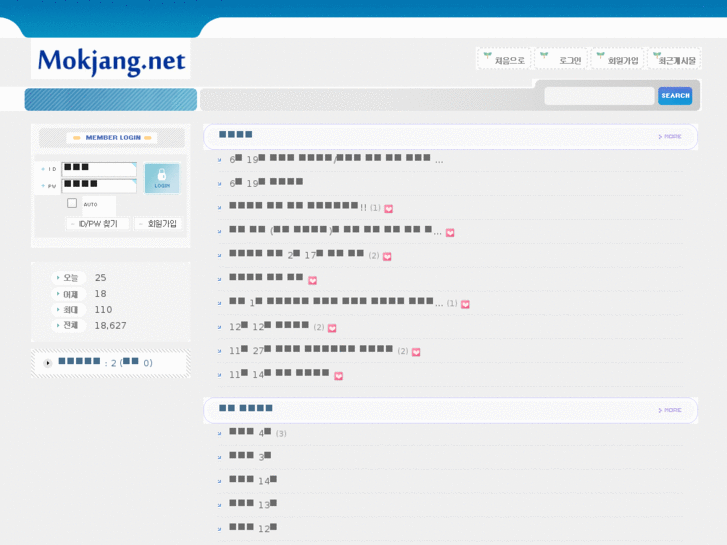Open the 회원가입 top menu item
Image resolution: width=727 pixels, height=545 pixels.
618,59
